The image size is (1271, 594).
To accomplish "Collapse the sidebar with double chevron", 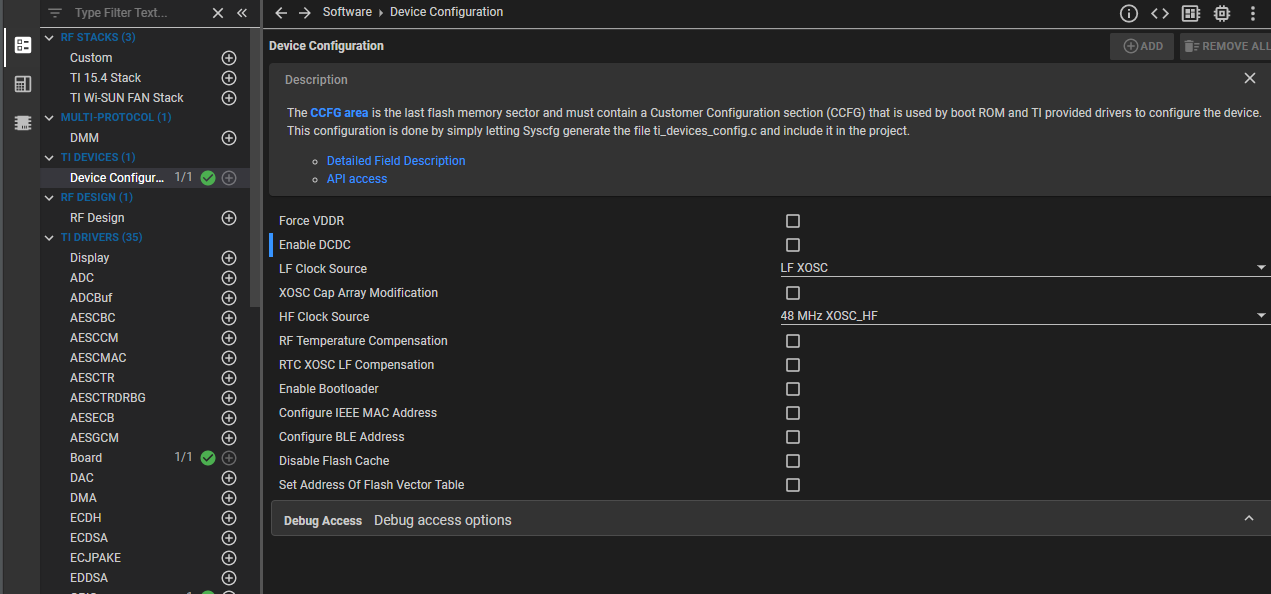I will 242,13.
